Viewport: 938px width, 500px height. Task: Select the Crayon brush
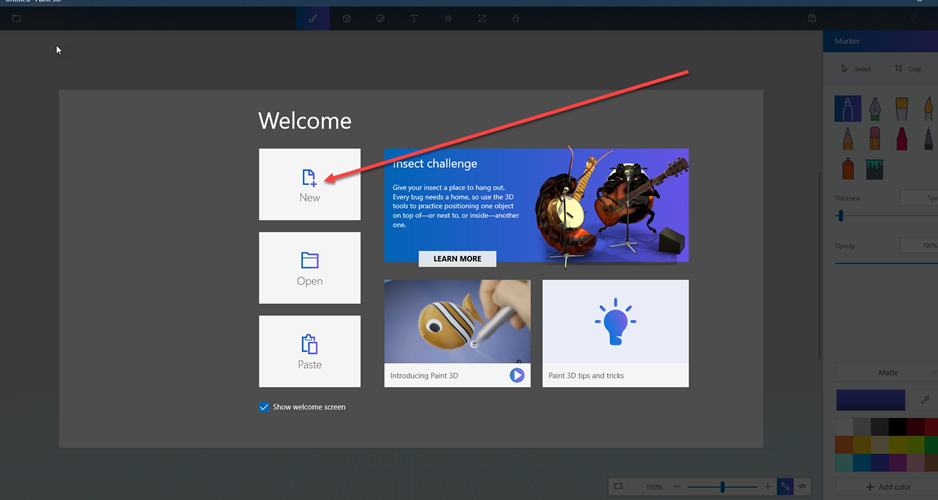(902, 139)
